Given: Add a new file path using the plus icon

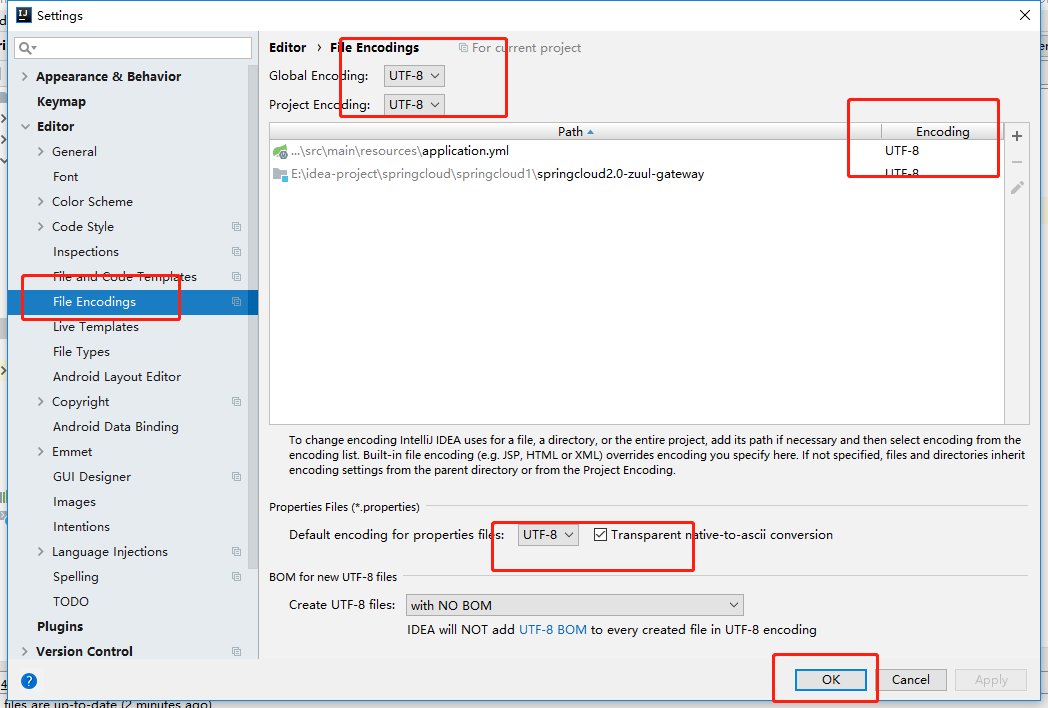Looking at the screenshot, I should 1017,135.
